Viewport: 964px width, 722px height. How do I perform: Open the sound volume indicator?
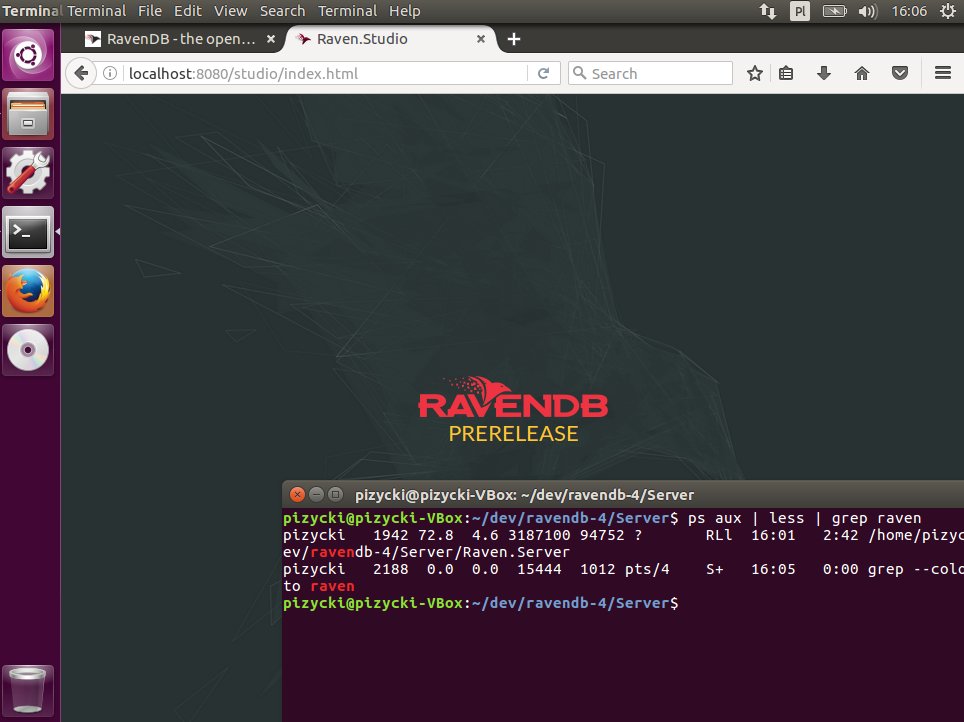tap(867, 11)
